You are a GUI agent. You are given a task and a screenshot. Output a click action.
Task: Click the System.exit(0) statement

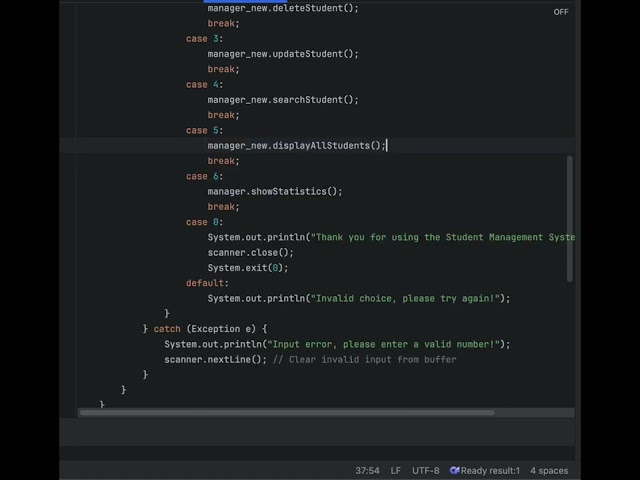tap(248, 268)
